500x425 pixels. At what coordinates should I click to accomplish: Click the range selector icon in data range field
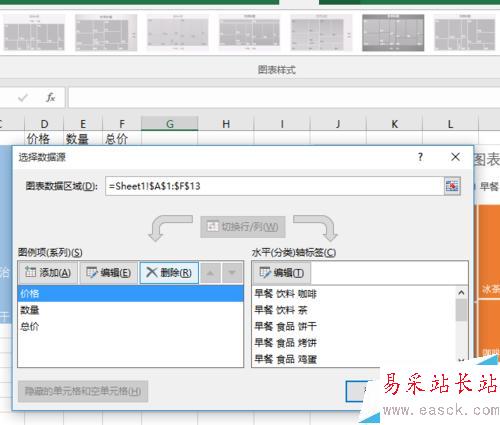[x=452, y=186]
